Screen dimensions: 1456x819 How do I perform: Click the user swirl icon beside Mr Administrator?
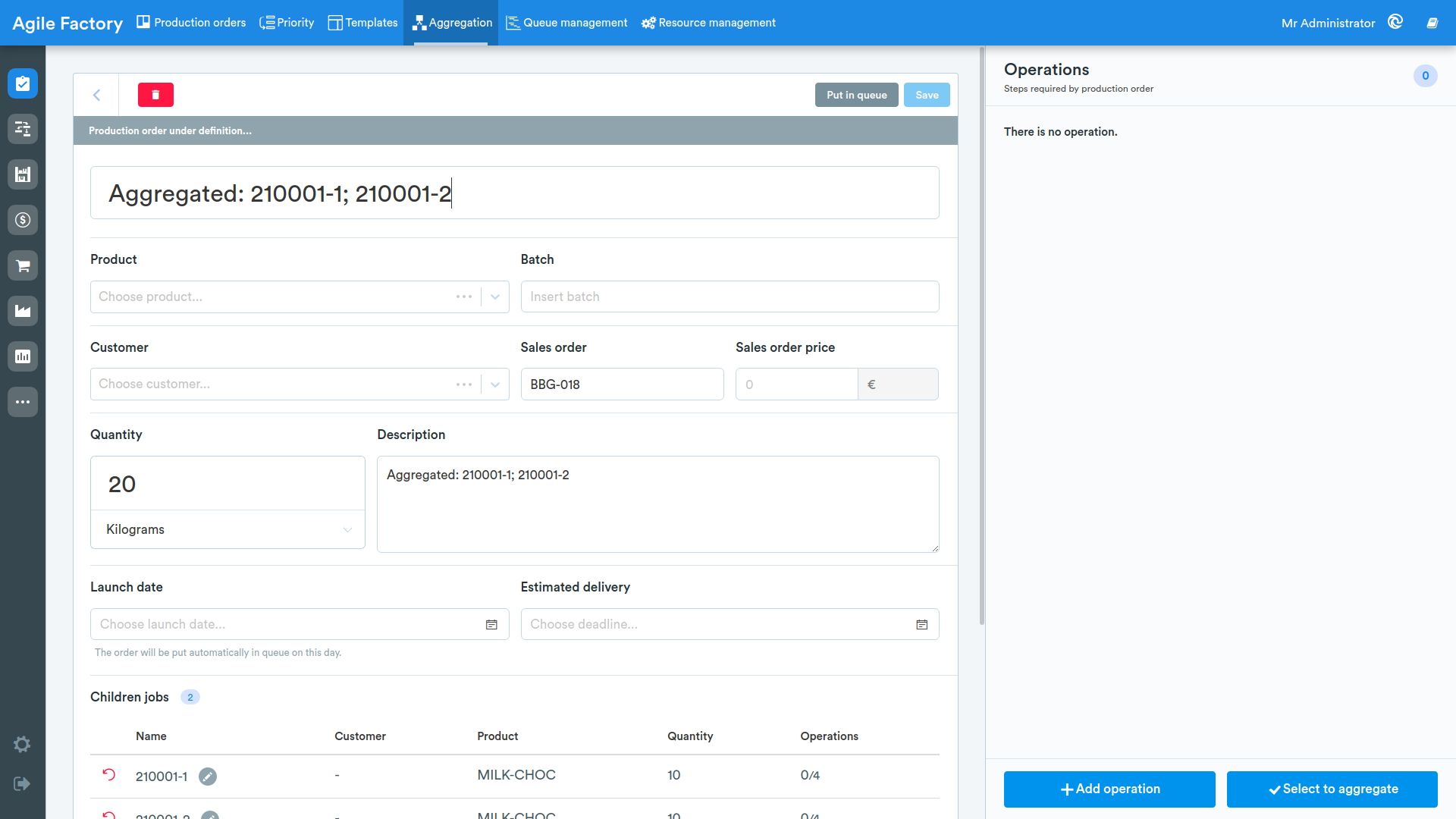pyautogui.click(x=1395, y=22)
